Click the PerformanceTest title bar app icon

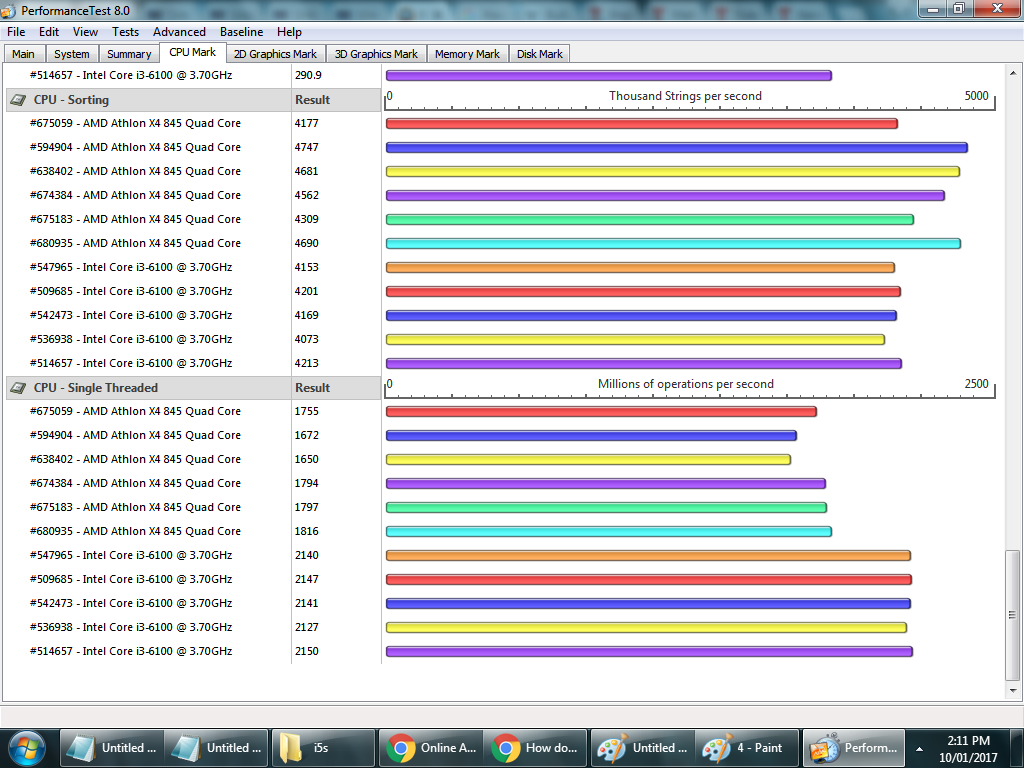pos(8,10)
